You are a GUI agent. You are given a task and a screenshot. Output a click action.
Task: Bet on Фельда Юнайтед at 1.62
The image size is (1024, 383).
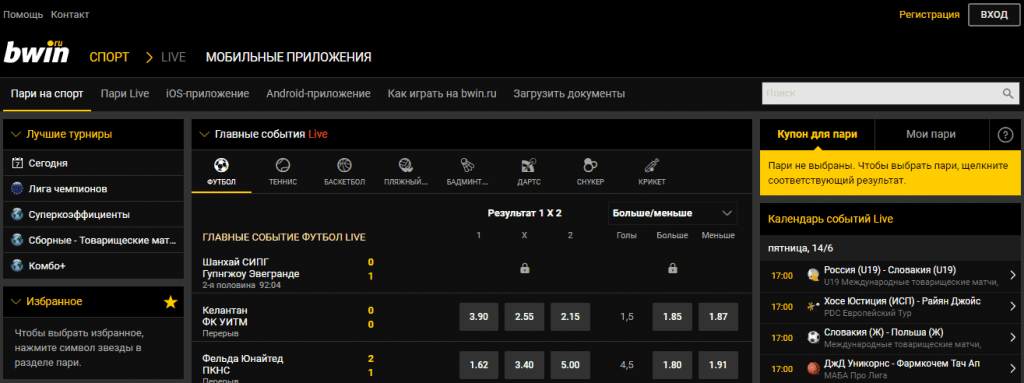[x=479, y=365]
